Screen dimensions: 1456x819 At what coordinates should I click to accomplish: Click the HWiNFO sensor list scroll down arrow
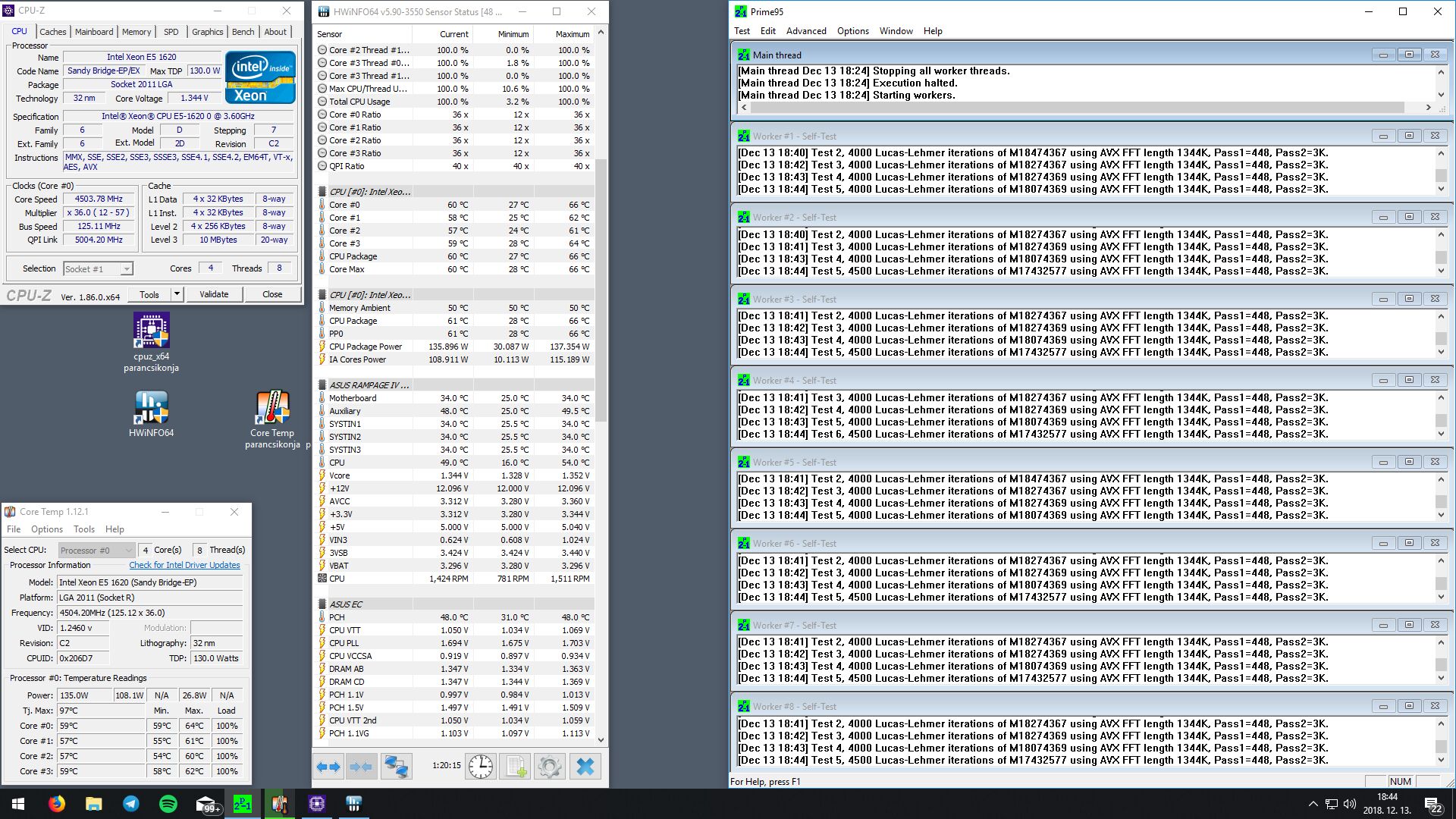click(601, 739)
